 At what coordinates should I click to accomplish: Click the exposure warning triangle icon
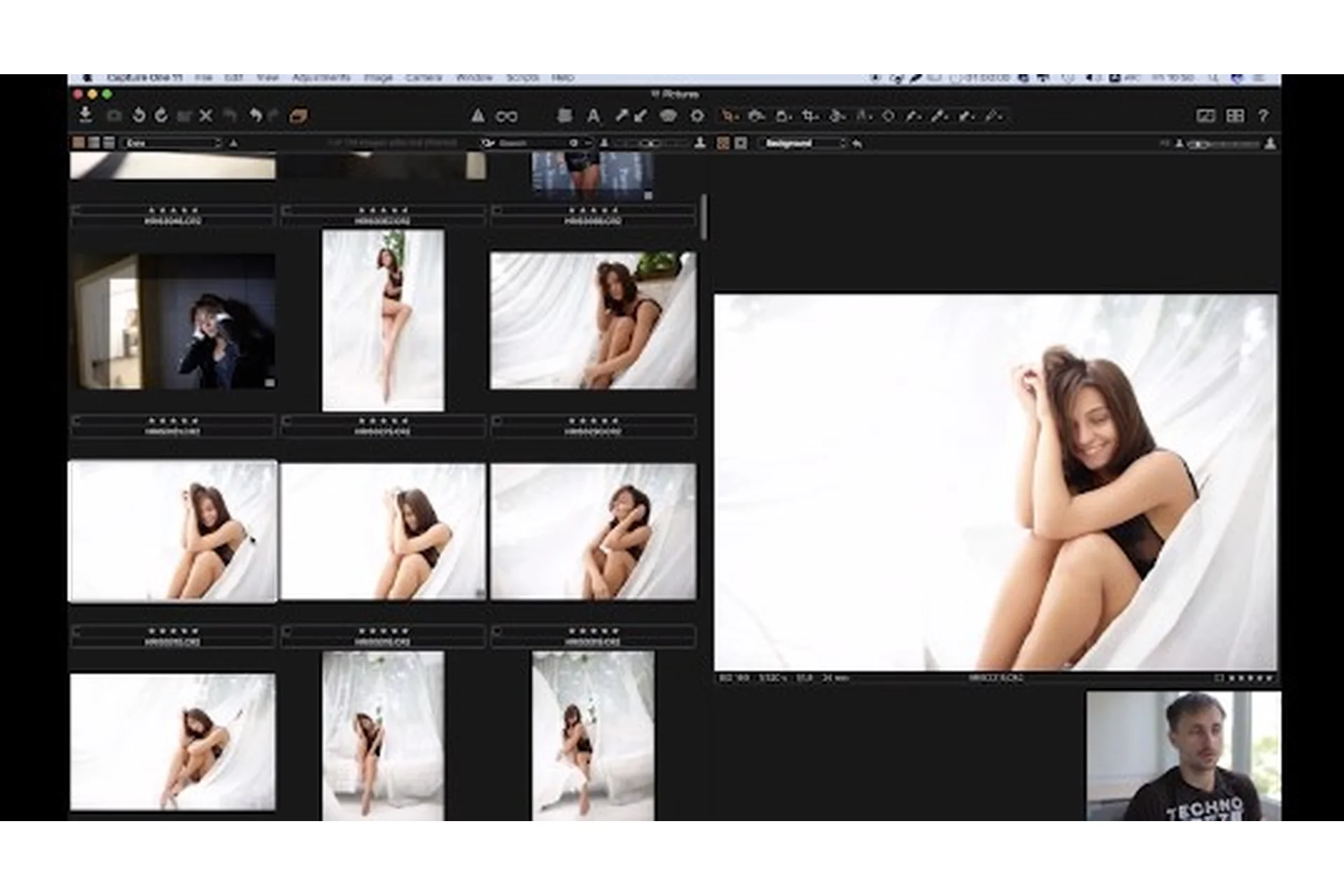(477, 116)
